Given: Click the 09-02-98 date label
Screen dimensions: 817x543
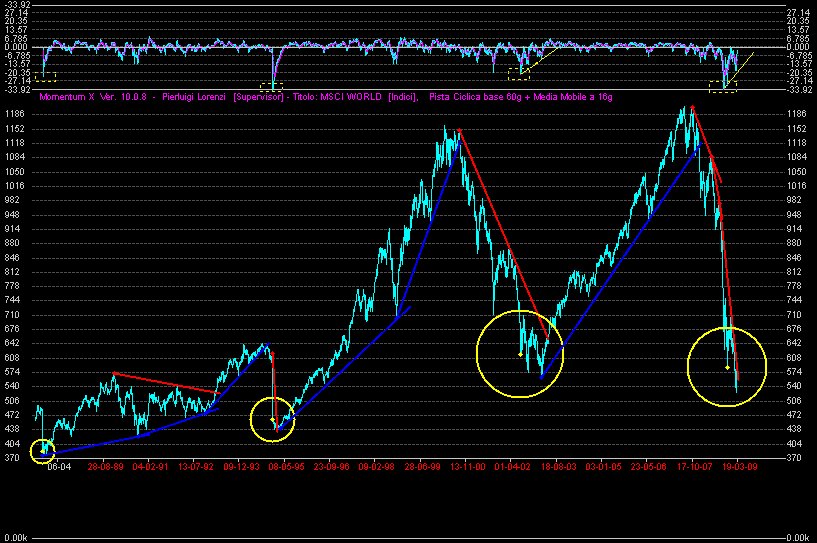Looking at the screenshot, I should coord(376,466).
